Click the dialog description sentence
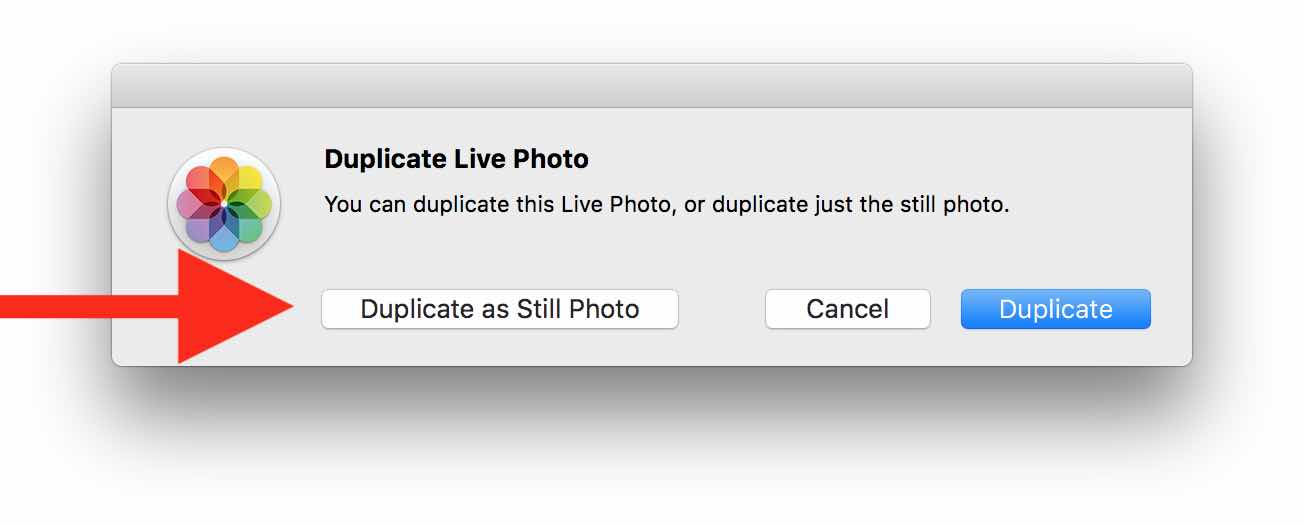 point(666,205)
